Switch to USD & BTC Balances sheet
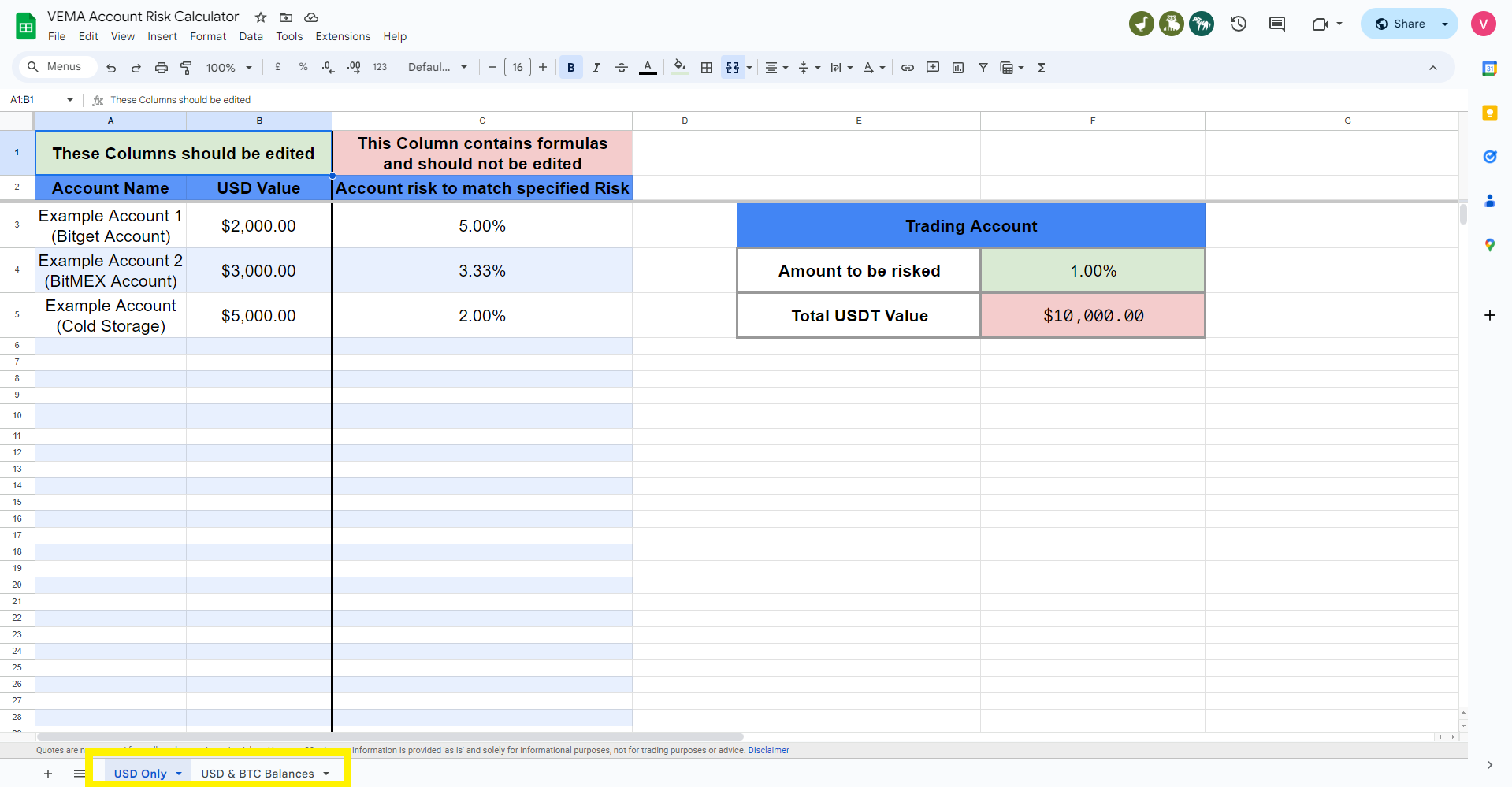 [258, 774]
